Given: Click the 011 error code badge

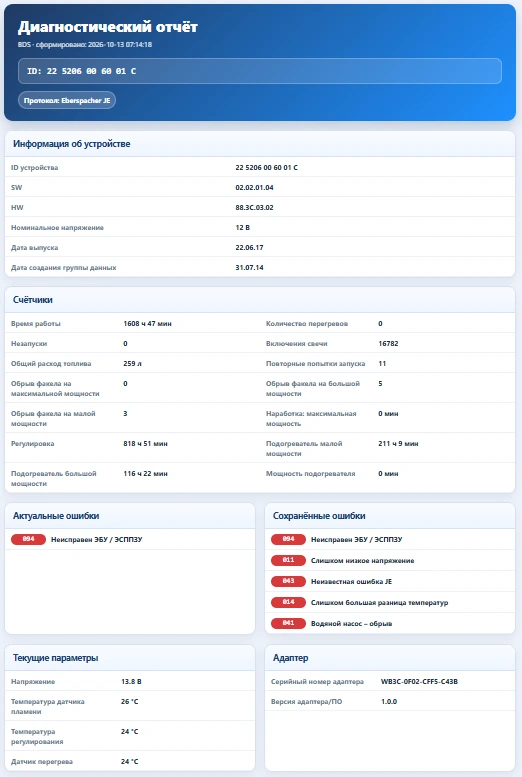Looking at the screenshot, I should [x=288, y=560].
